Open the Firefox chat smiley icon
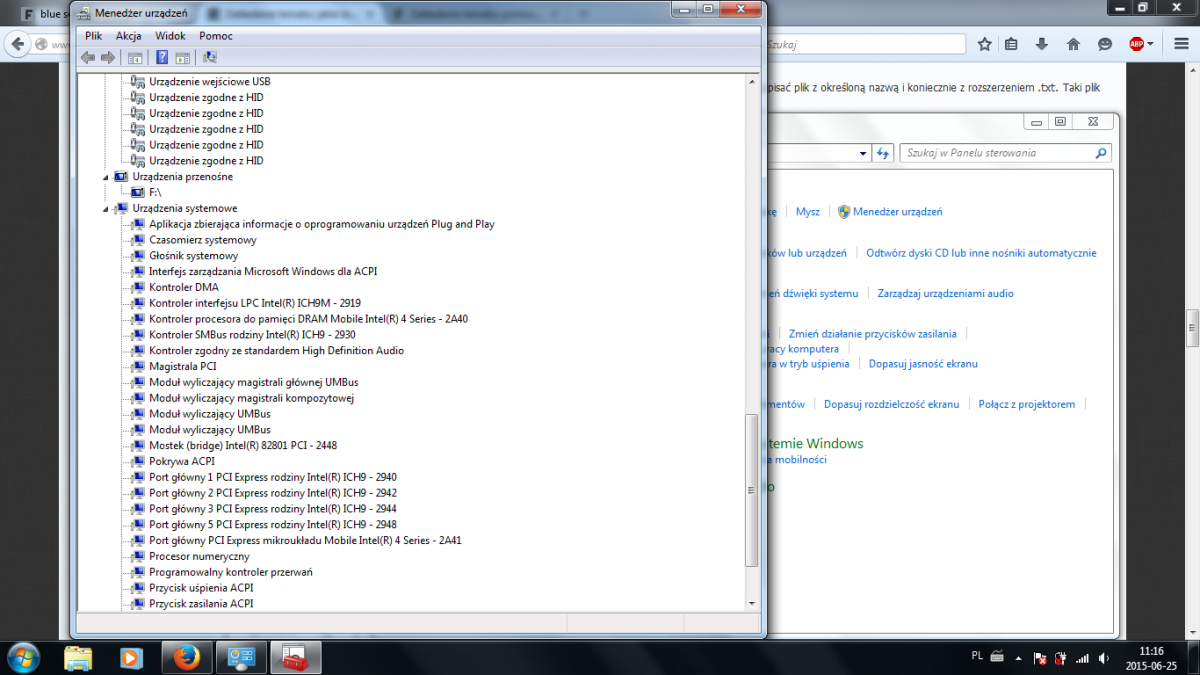1200x675 pixels. [1105, 44]
